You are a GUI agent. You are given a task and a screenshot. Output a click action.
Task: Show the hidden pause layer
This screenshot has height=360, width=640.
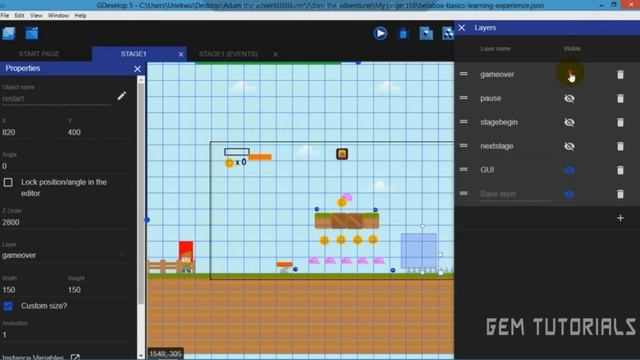pyautogui.click(x=569, y=98)
